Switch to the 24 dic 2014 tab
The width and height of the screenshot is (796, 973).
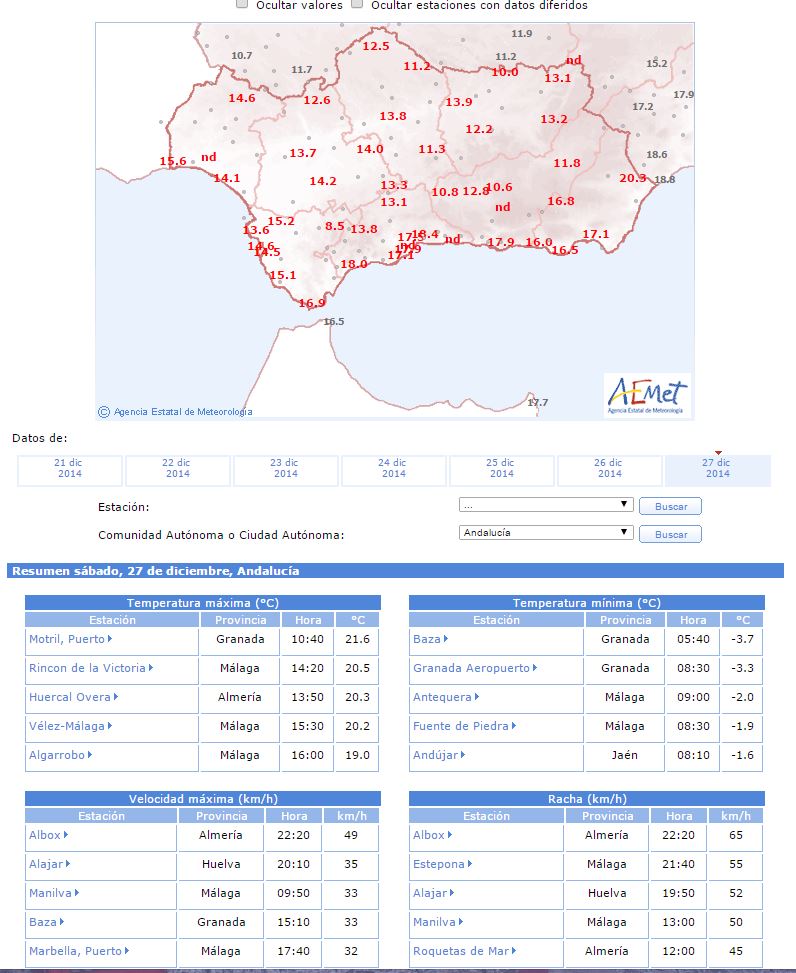coord(394,469)
